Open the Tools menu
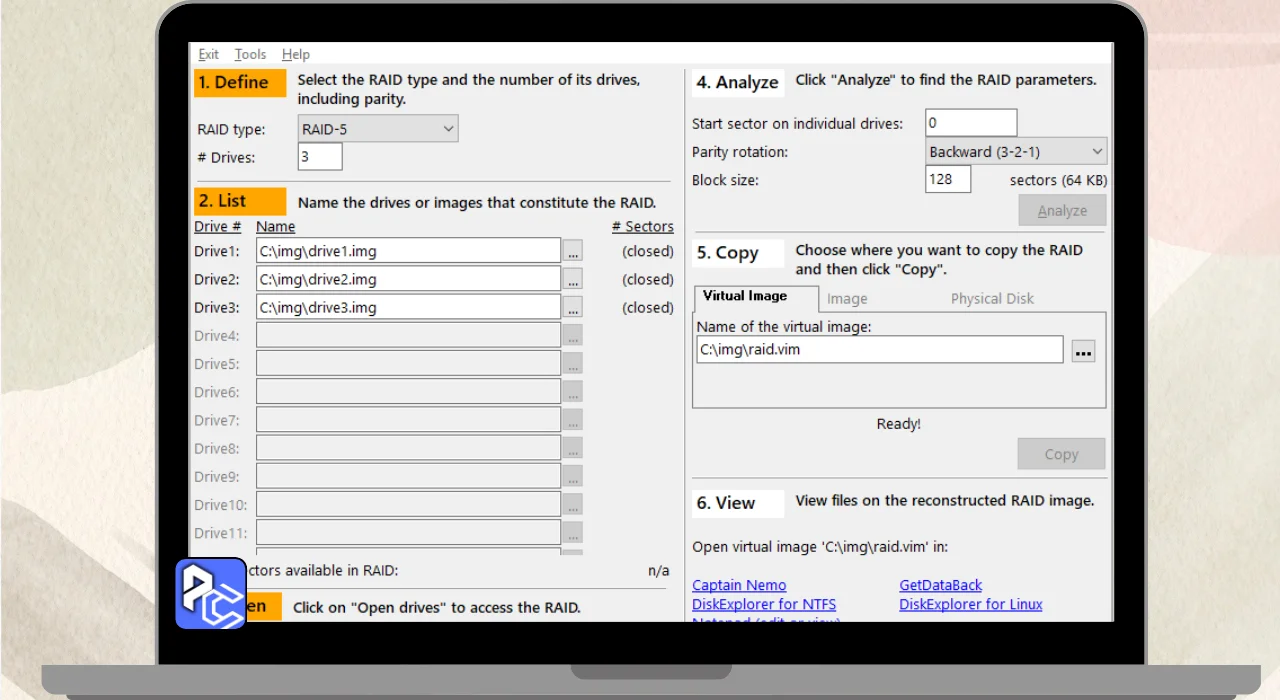Viewport: 1280px width, 700px height. click(250, 54)
